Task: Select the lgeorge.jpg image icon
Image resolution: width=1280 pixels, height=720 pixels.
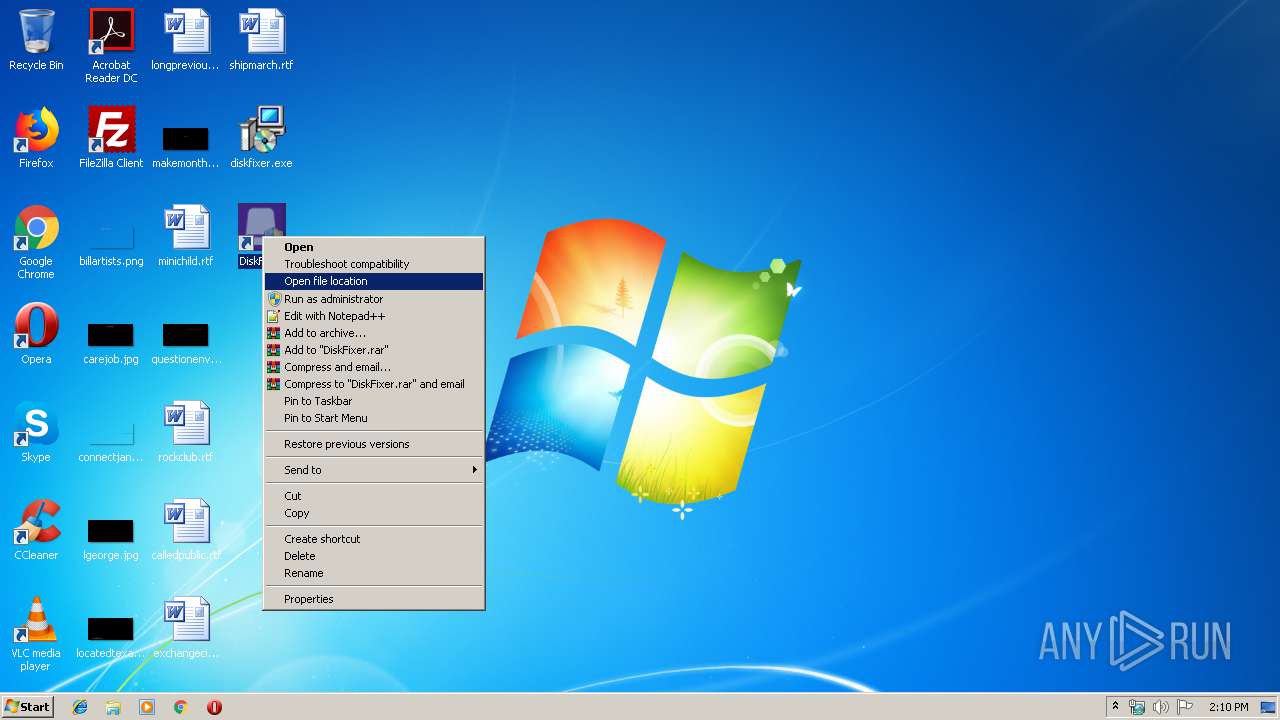Action: point(111,539)
